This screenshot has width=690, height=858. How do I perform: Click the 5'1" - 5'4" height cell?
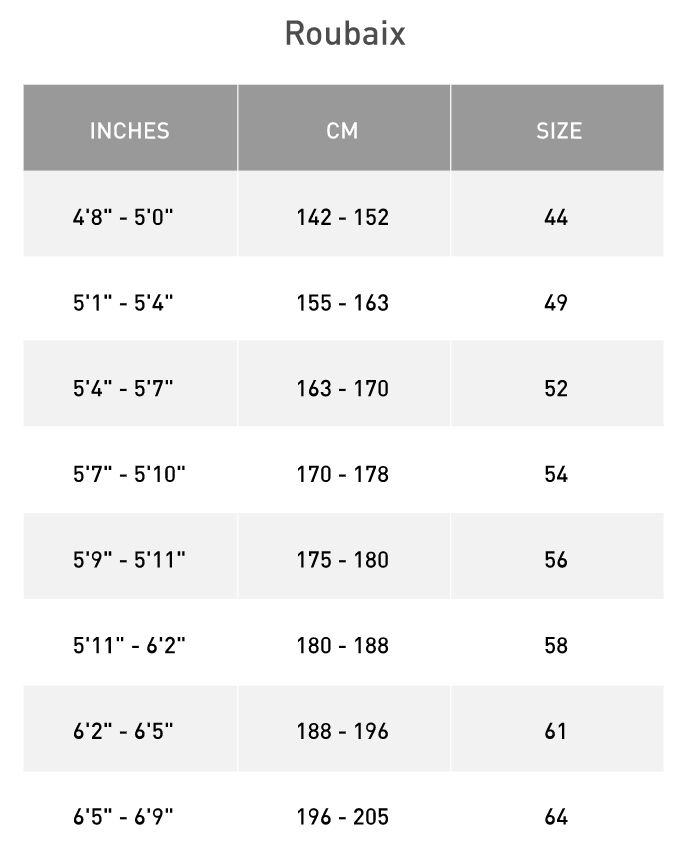point(123,303)
